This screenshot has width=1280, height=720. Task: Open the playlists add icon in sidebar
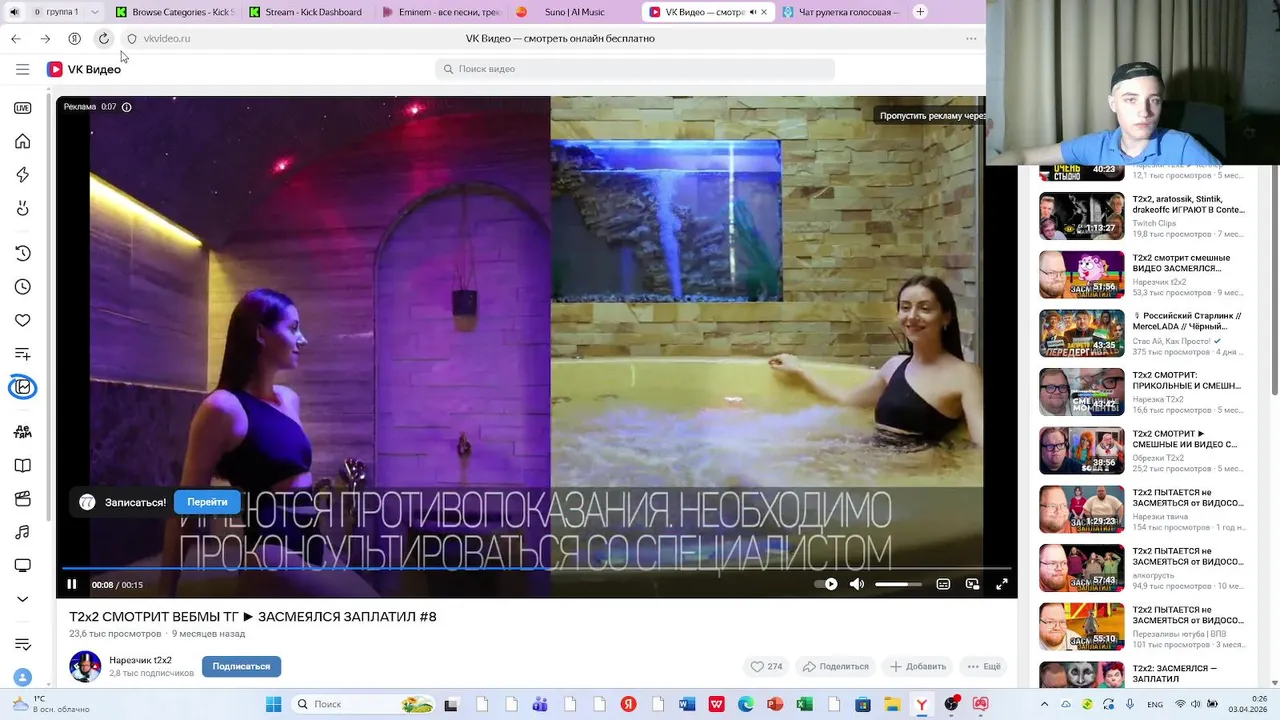click(22, 354)
